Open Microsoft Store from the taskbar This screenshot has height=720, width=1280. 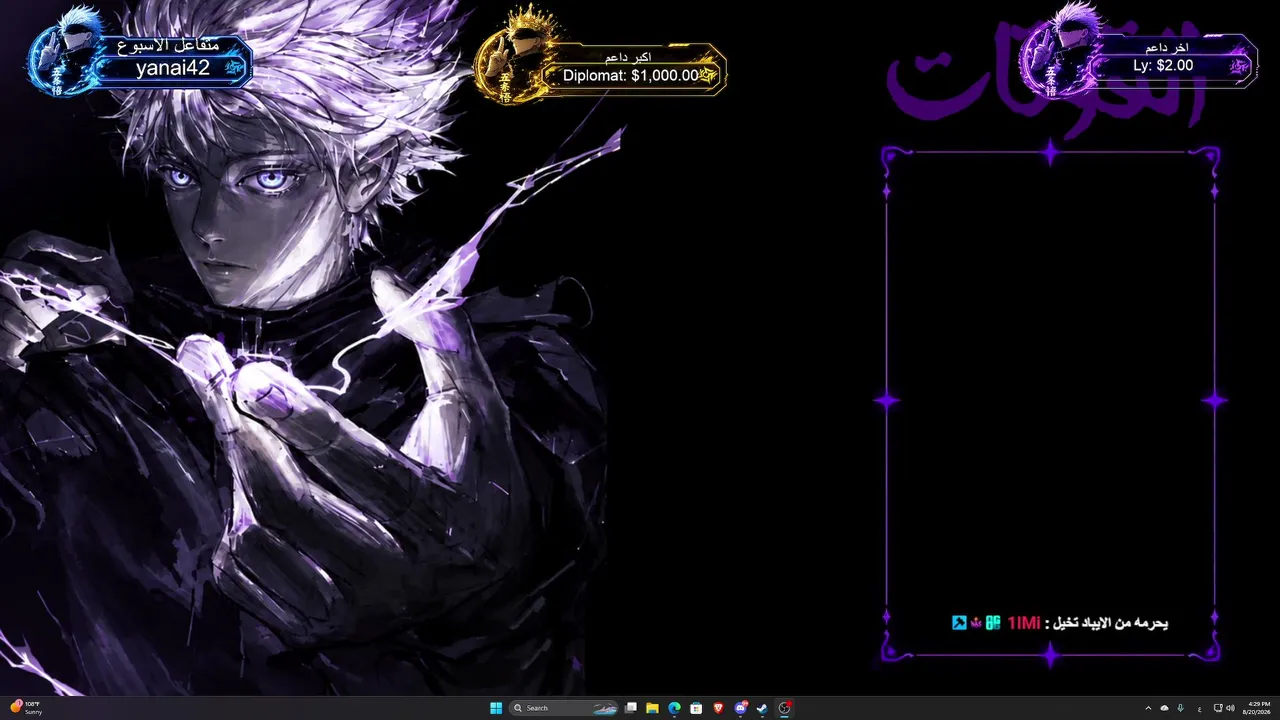pos(696,708)
